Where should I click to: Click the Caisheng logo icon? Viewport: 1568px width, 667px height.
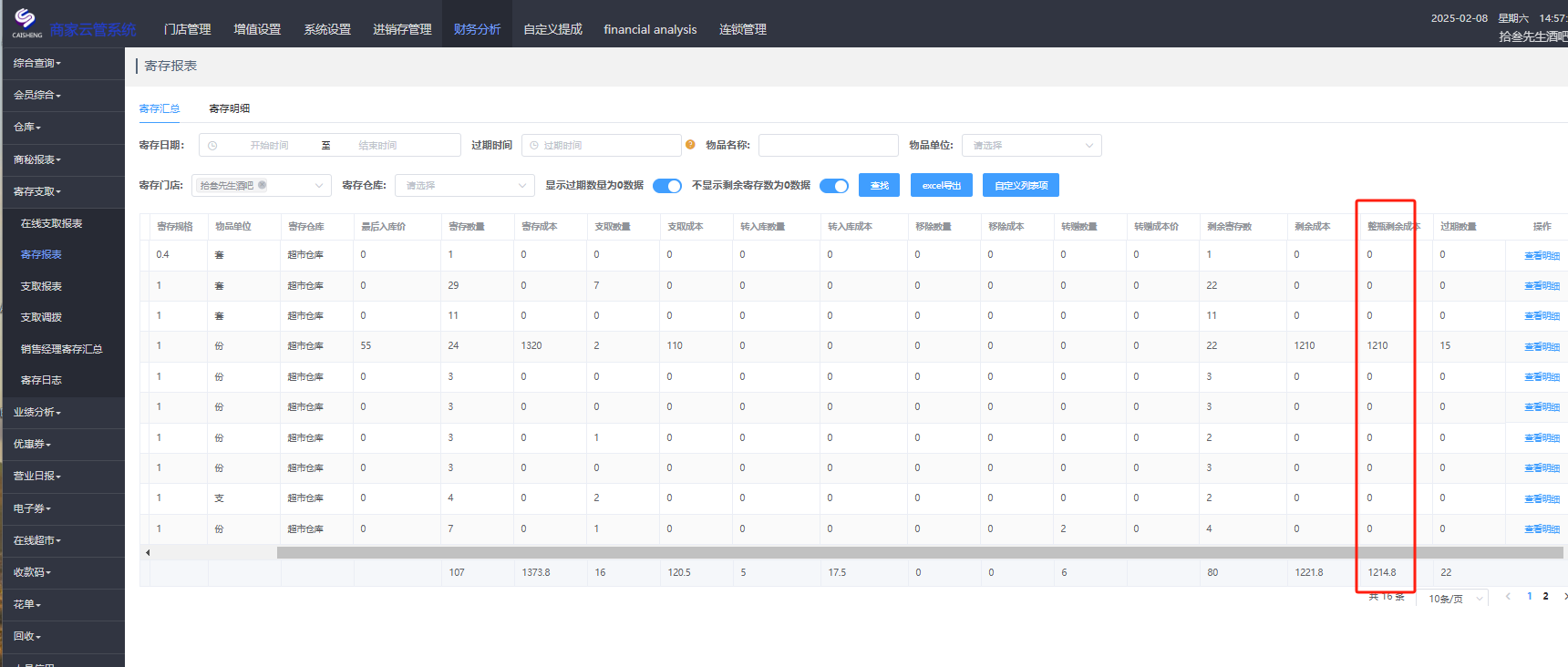coord(26,22)
